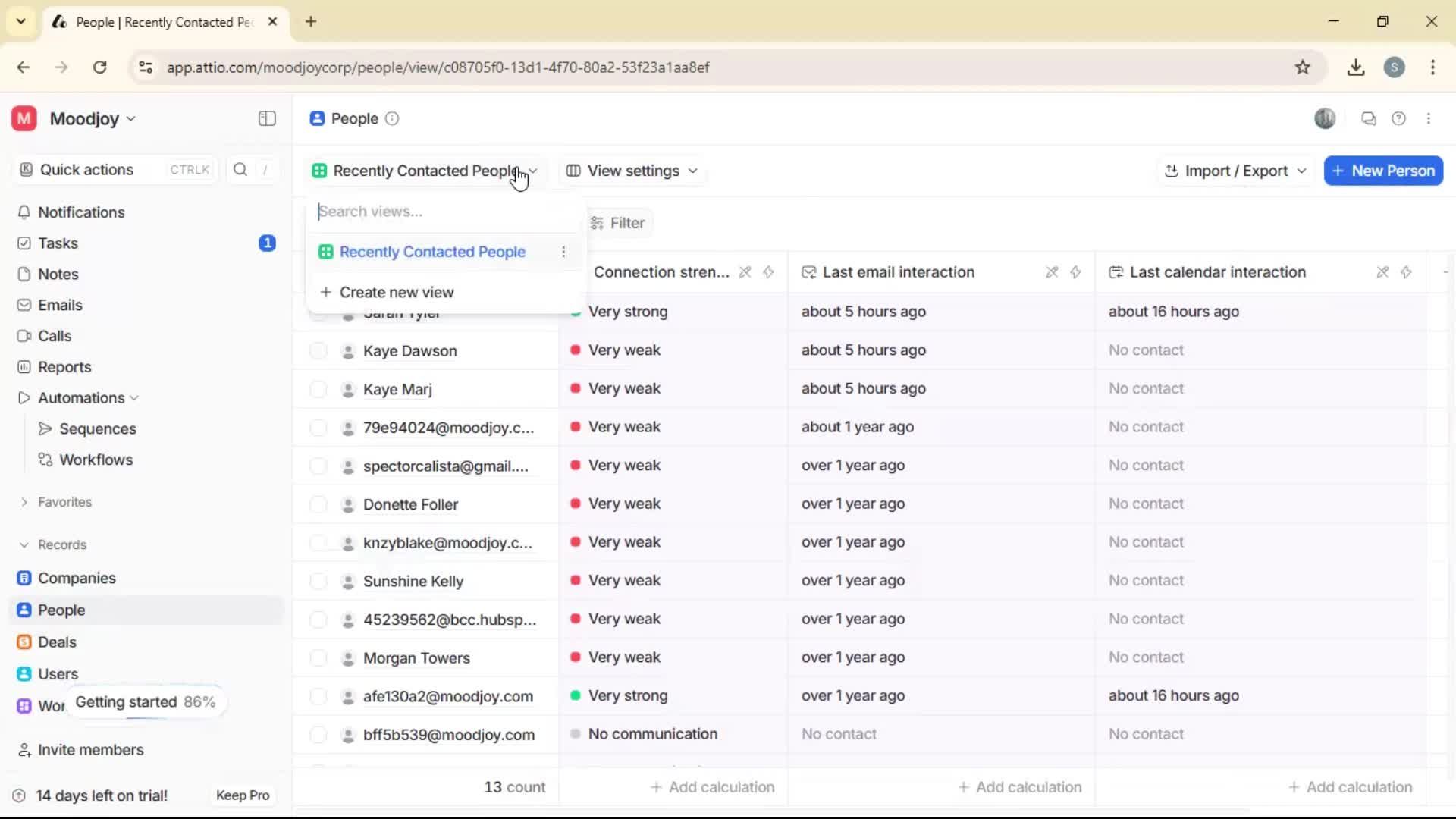
Task: Select the checkbox next to Kaye Dawson
Action: 318,350
